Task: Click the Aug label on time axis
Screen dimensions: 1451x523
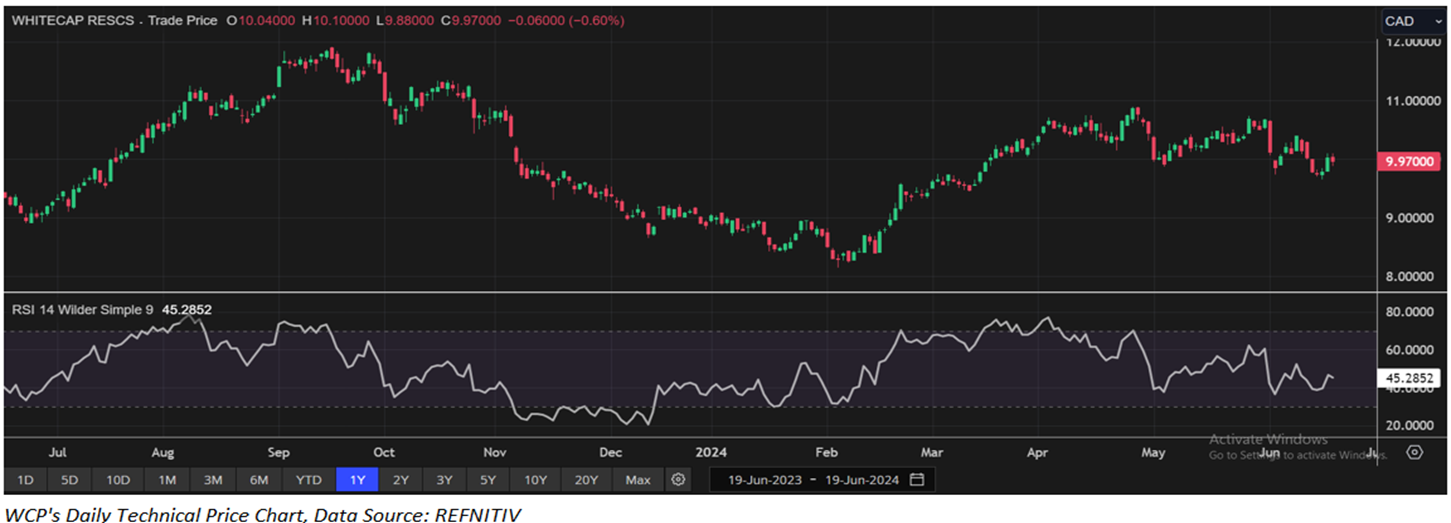Action: tap(164, 452)
